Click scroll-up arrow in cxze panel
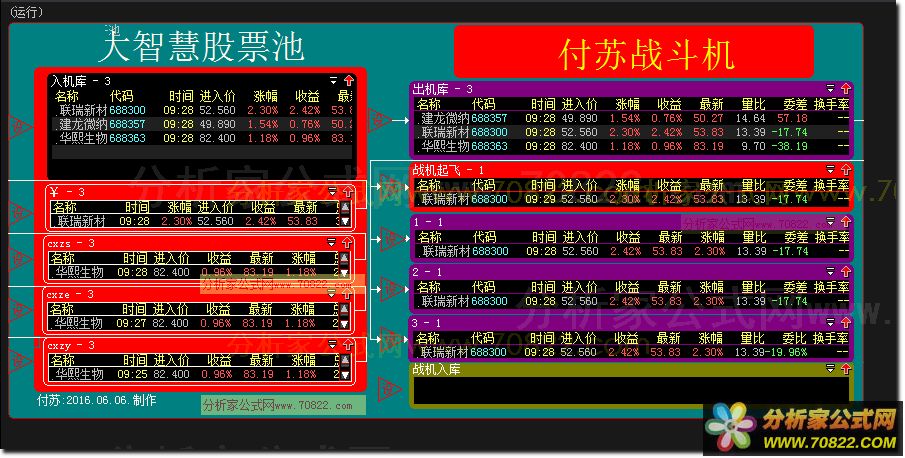This screenshot has height=458, width=905. pyautogui.click(x=345, y=309)
